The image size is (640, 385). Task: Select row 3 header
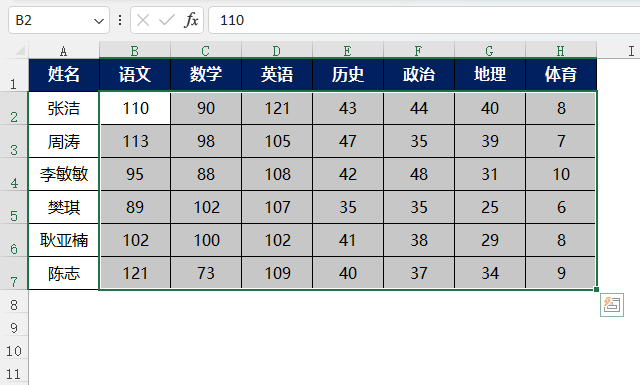[x=14, y=141]
